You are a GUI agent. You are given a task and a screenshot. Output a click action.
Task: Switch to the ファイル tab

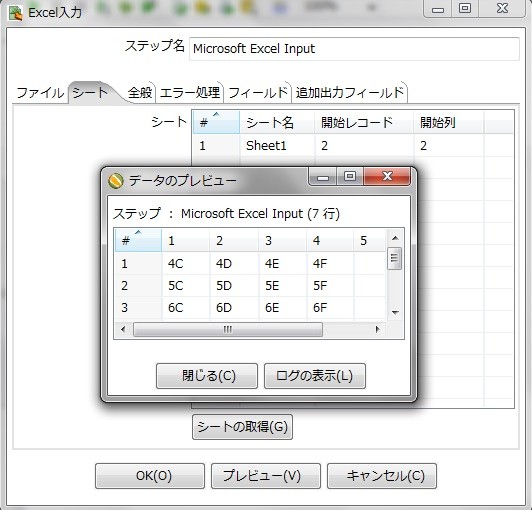(40, 93)
